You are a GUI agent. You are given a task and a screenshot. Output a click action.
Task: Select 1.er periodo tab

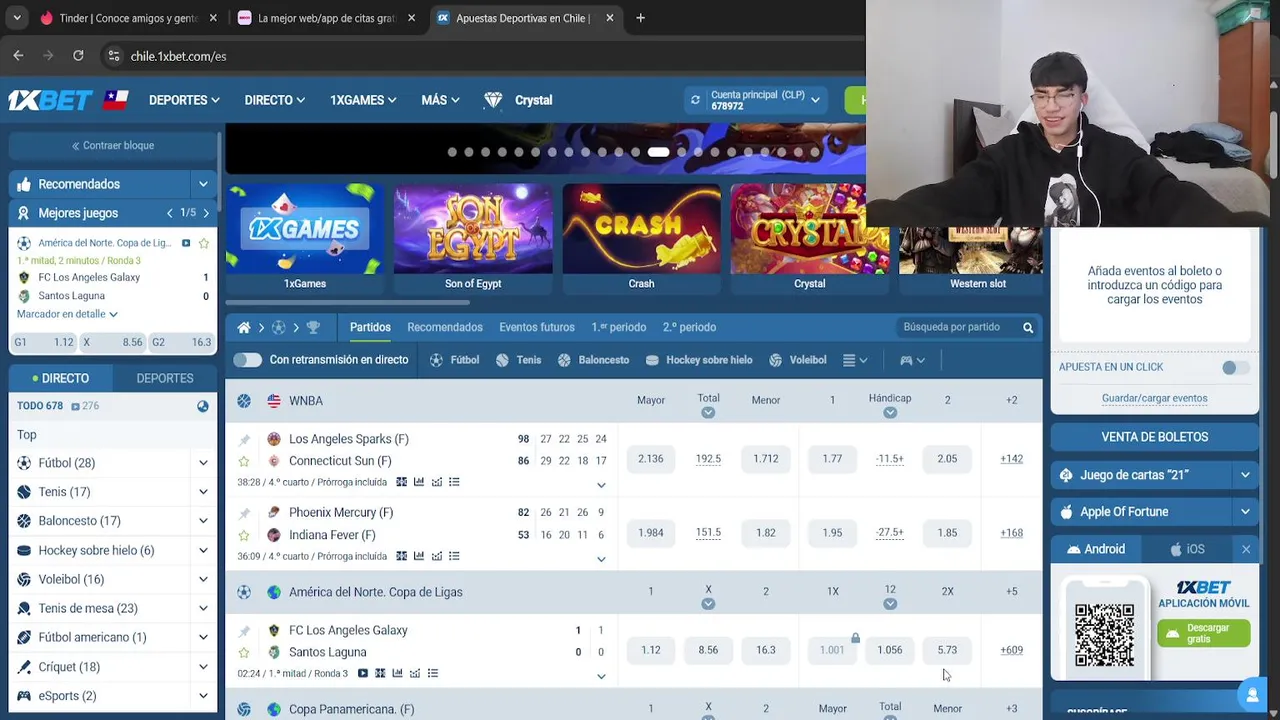[619, 327]
